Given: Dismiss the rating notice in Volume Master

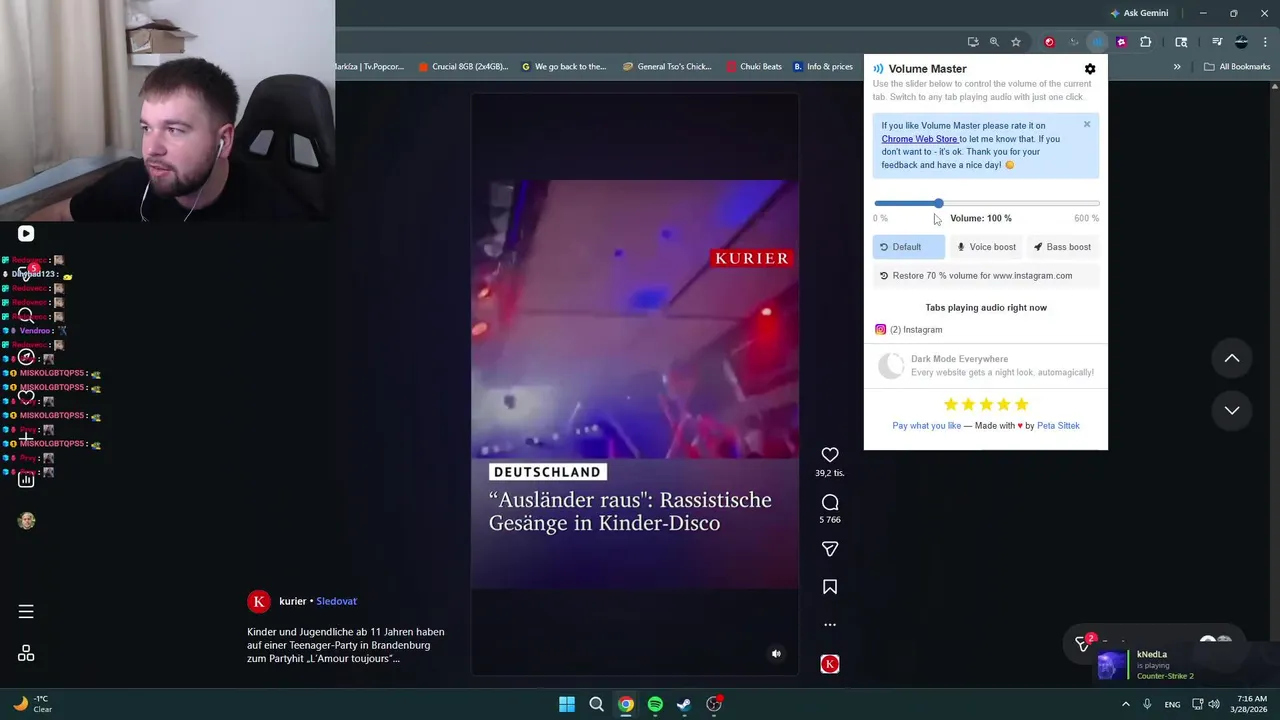Looking at the screenshot, I should tap(1087, 125).
